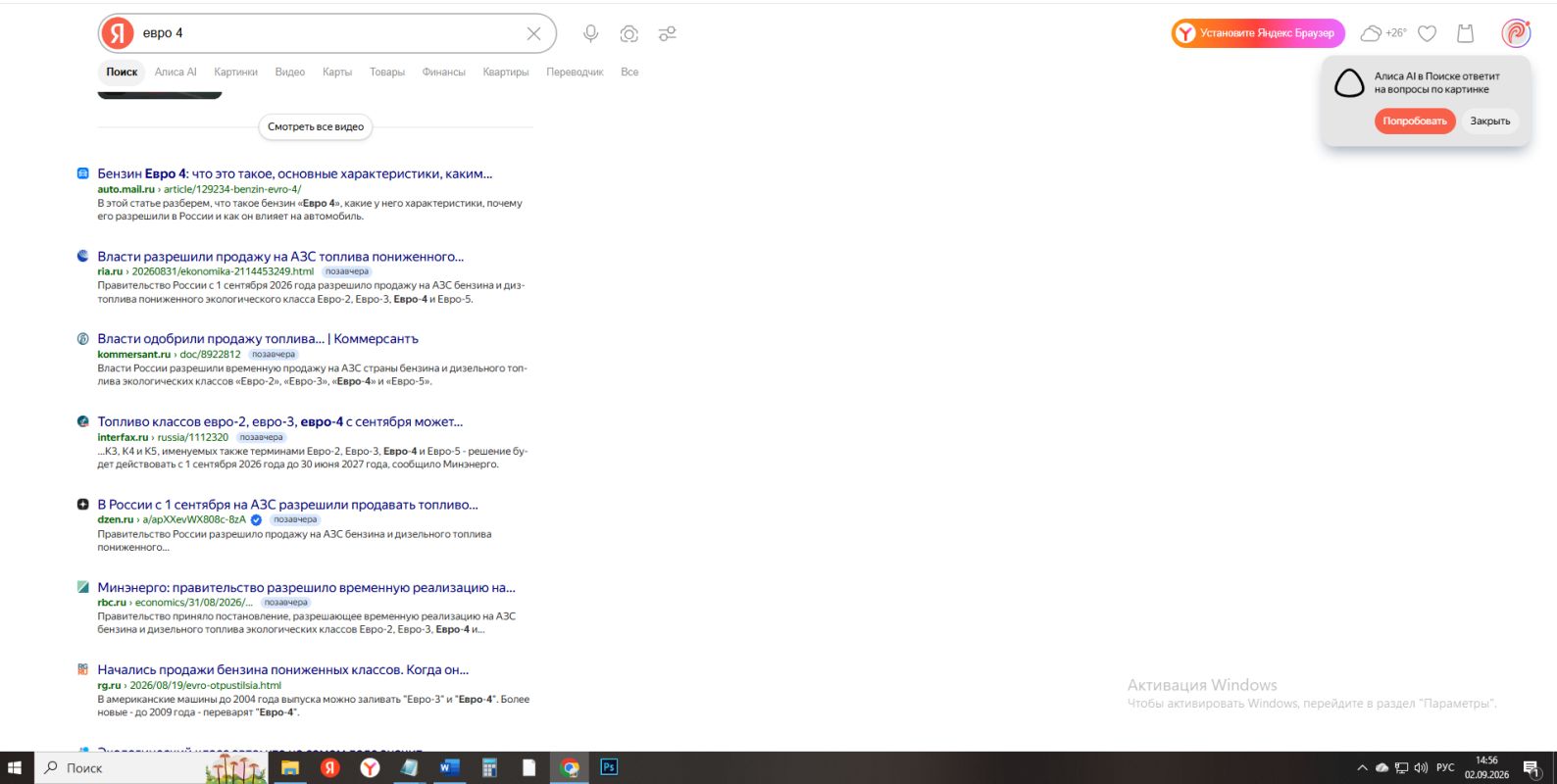This screenshot has width=1557, height=784.
Task: Open the Windows Start menu
Action: tap(15, 767)
